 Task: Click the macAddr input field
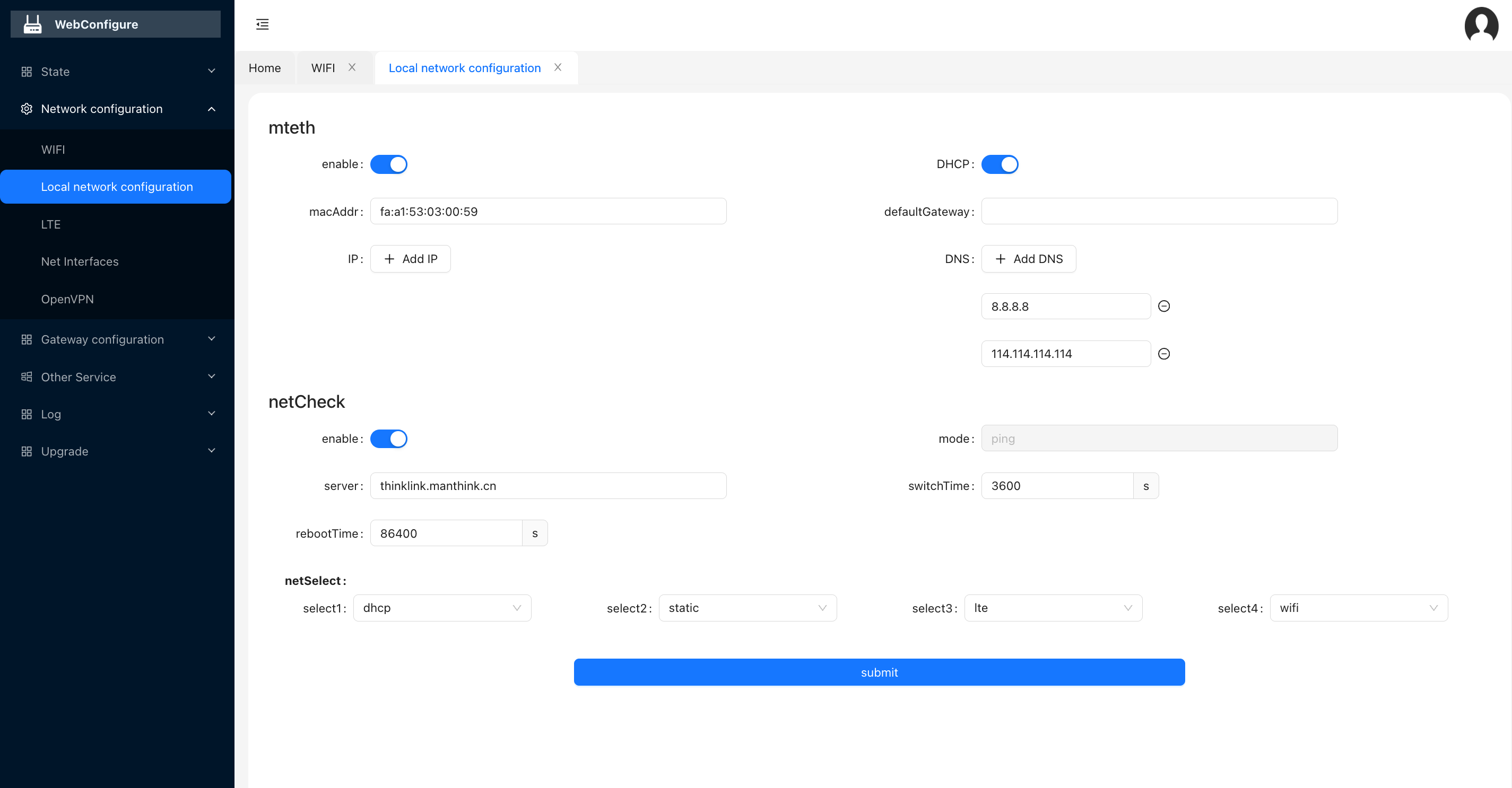(548, 211)
